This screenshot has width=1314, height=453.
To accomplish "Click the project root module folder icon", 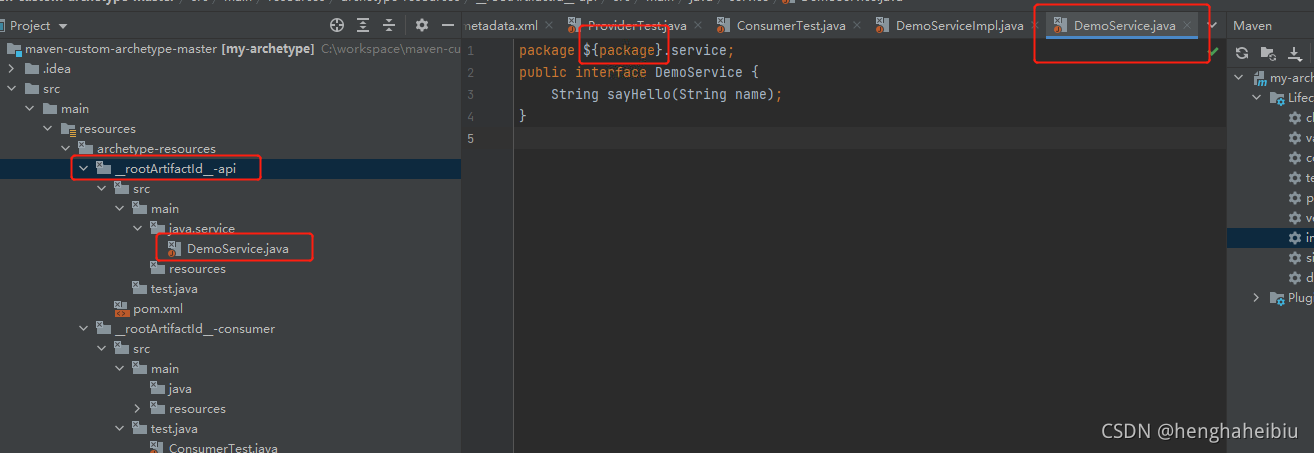I will [14, 48].
